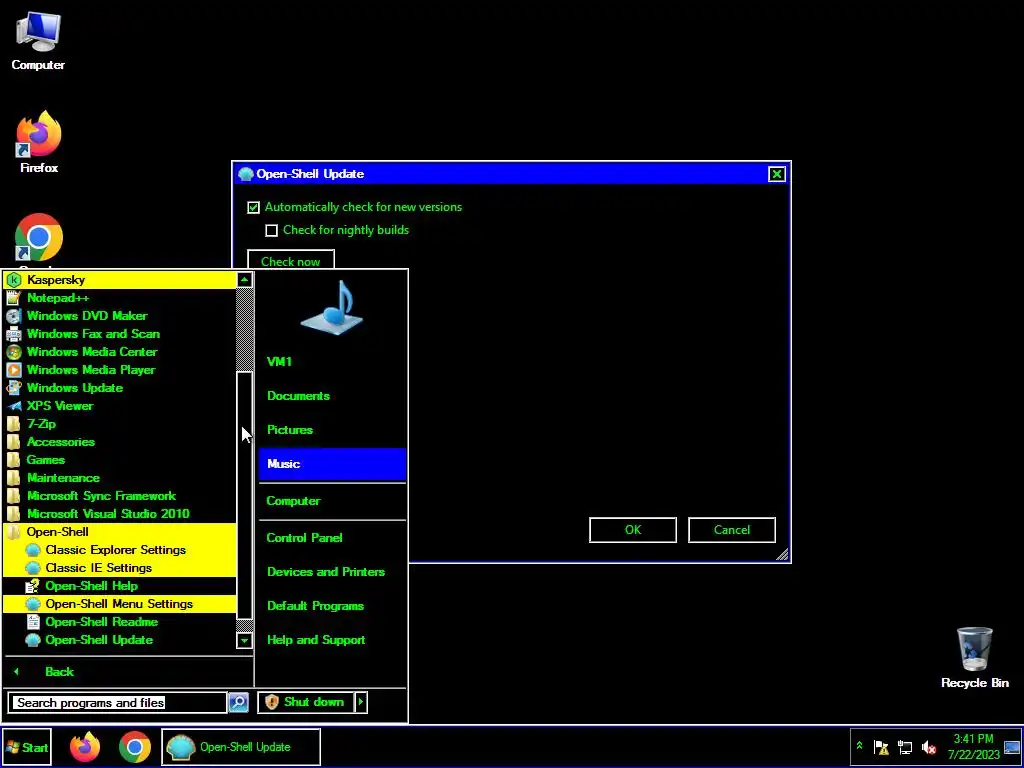The width and height of the screenshot is (1024, 768).
Task: Click the Windows Media Center icon
Action: [x=14, y=352]
